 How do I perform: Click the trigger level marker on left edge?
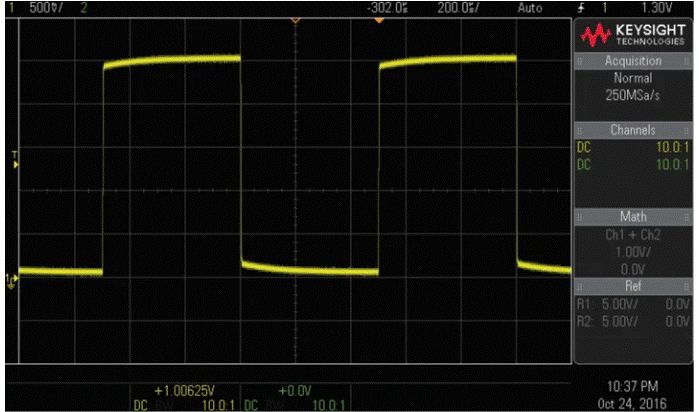(x=14, y=158)
